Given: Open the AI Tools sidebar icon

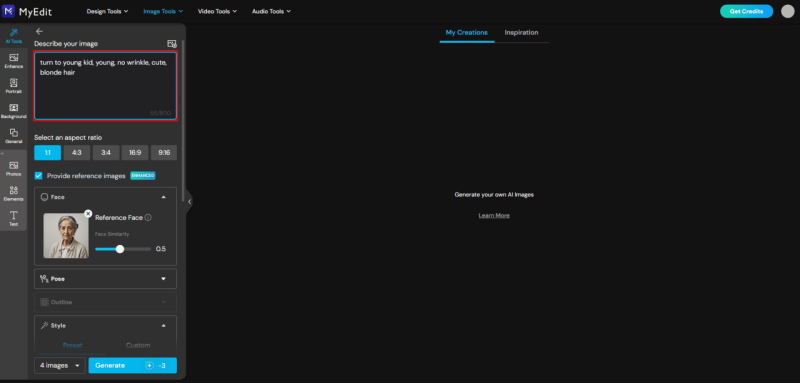Looking at the screenshot, I should tap(14, 35).
